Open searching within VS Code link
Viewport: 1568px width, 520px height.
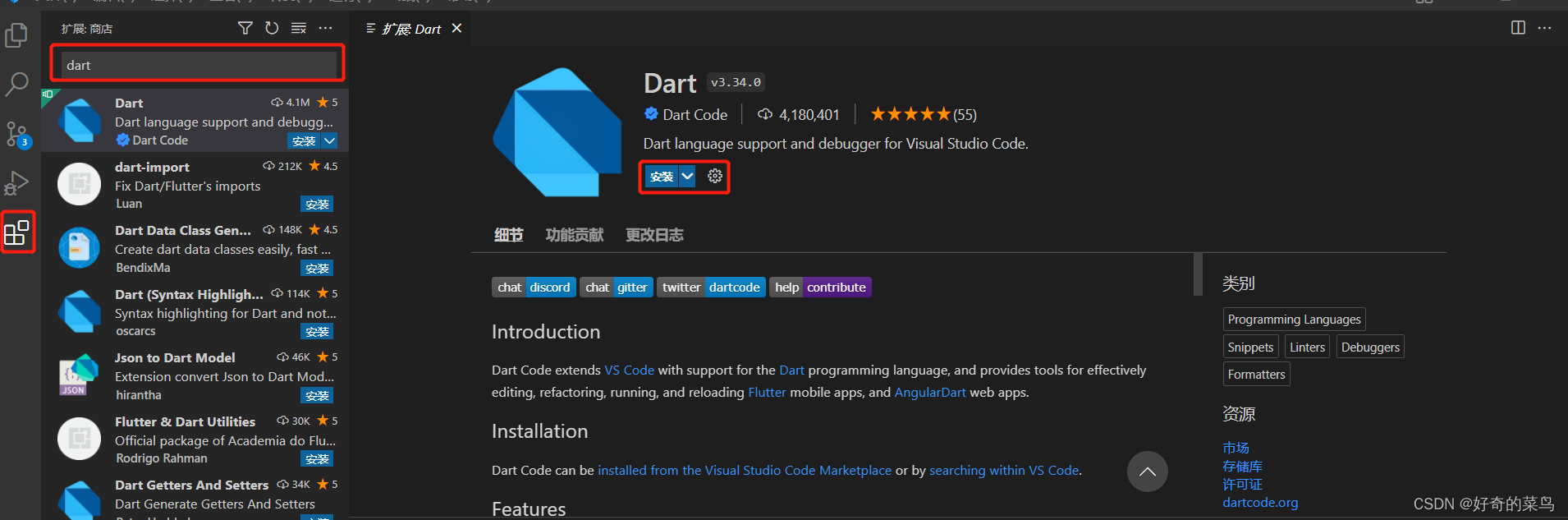(x=1004, y=471)
